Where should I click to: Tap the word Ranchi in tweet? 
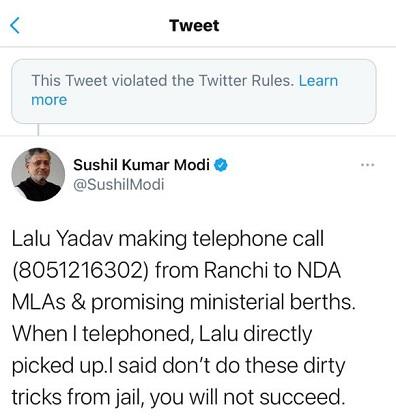point(236,270)
